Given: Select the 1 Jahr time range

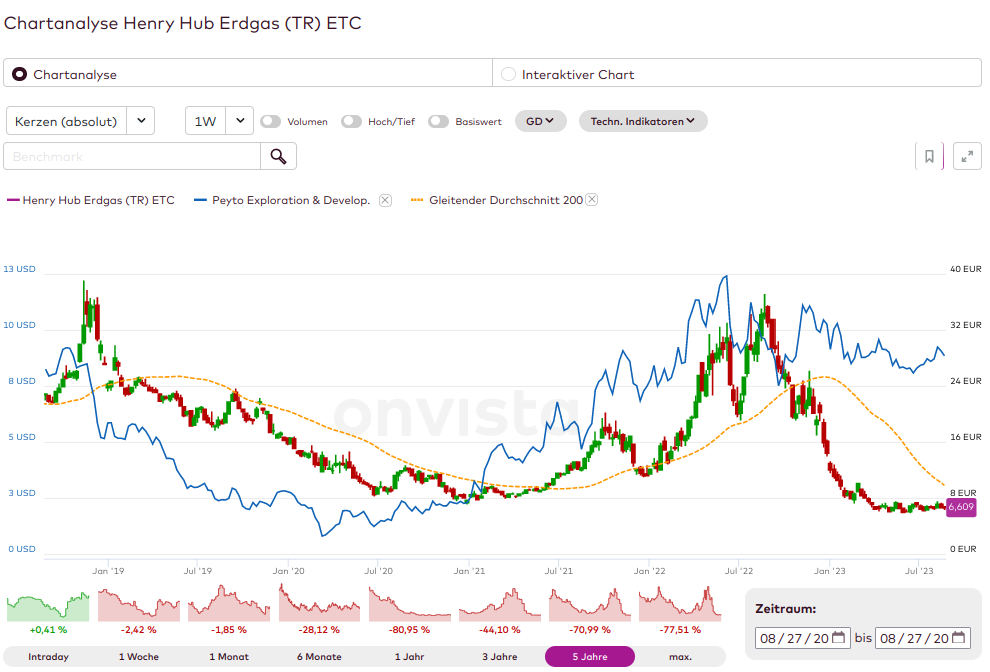Looking at the screenshot, I should pyautogui.click(x=409, y=657).
